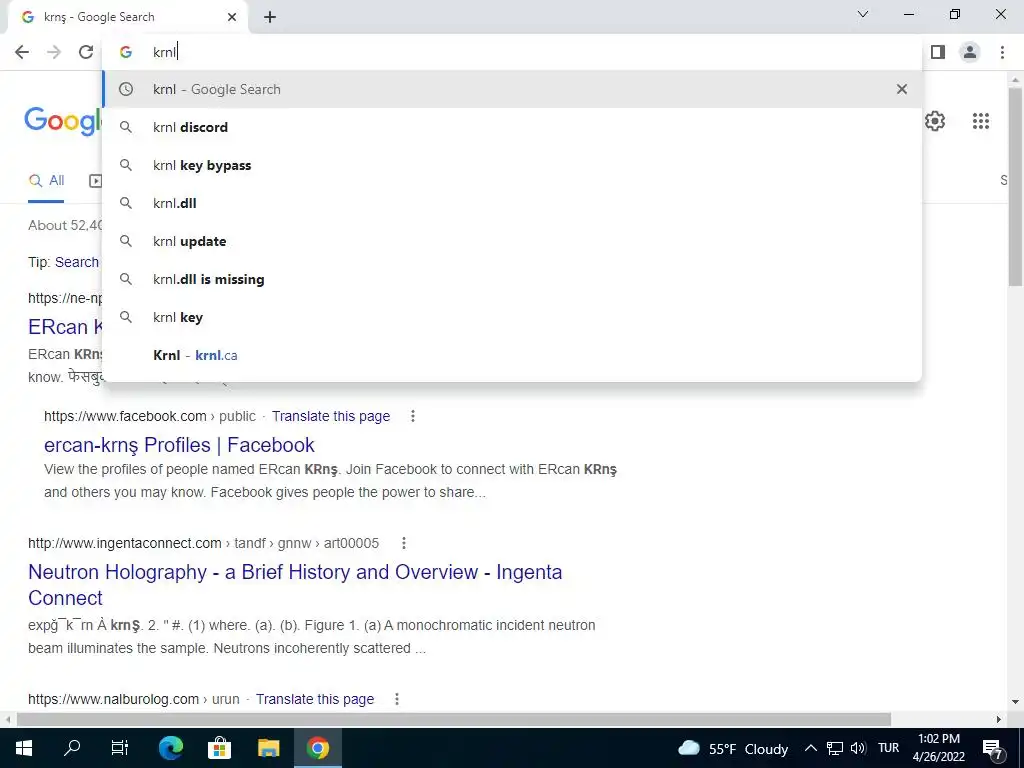Open options for the ingentaconnect result

(x=404, y=543)
